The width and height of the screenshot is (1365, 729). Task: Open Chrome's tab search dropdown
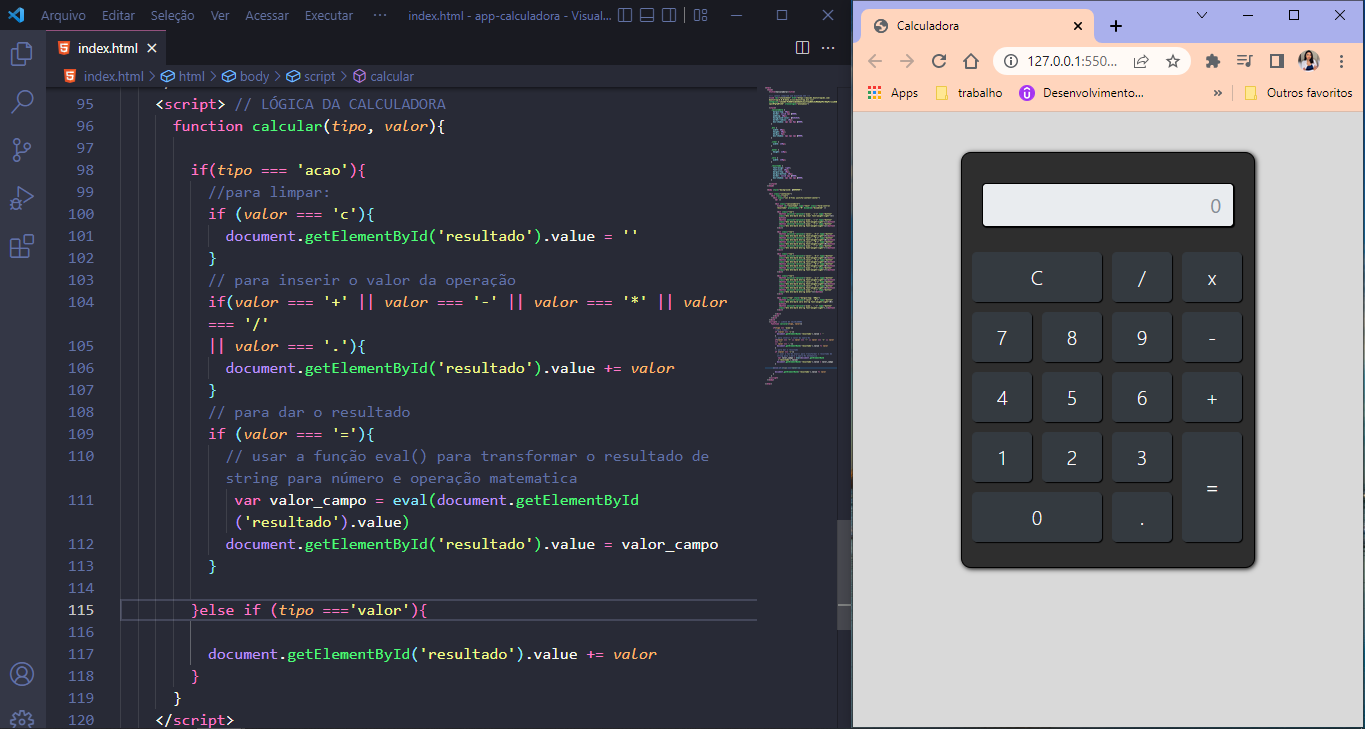tap(1202, 16)
